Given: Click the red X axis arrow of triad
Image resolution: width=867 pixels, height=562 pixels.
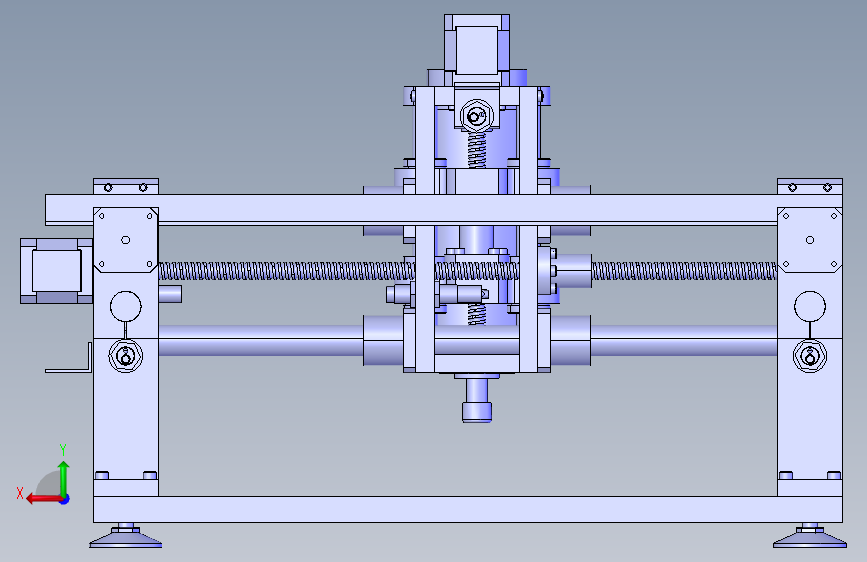Looking at the screenshot, I should [43, 499].
